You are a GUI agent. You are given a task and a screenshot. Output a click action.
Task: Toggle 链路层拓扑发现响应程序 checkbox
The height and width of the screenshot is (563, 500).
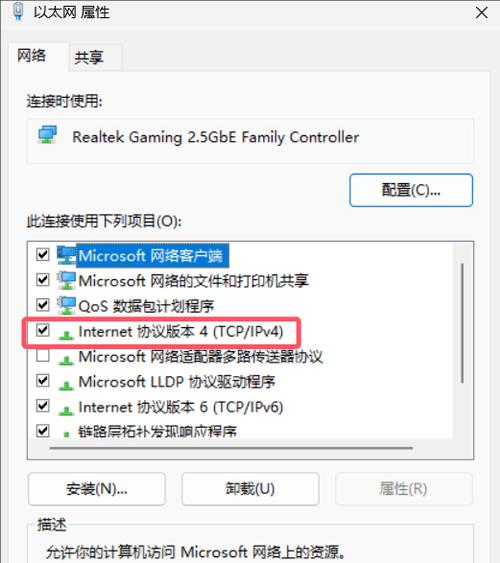pos(43,430)
